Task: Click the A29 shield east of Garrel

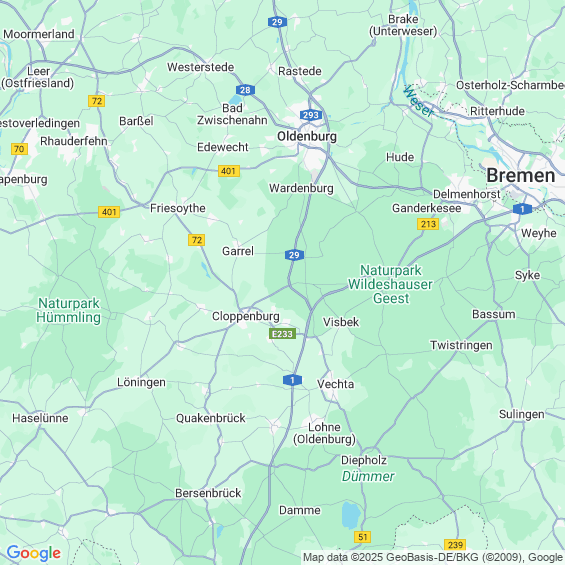Action: (294, 255)
